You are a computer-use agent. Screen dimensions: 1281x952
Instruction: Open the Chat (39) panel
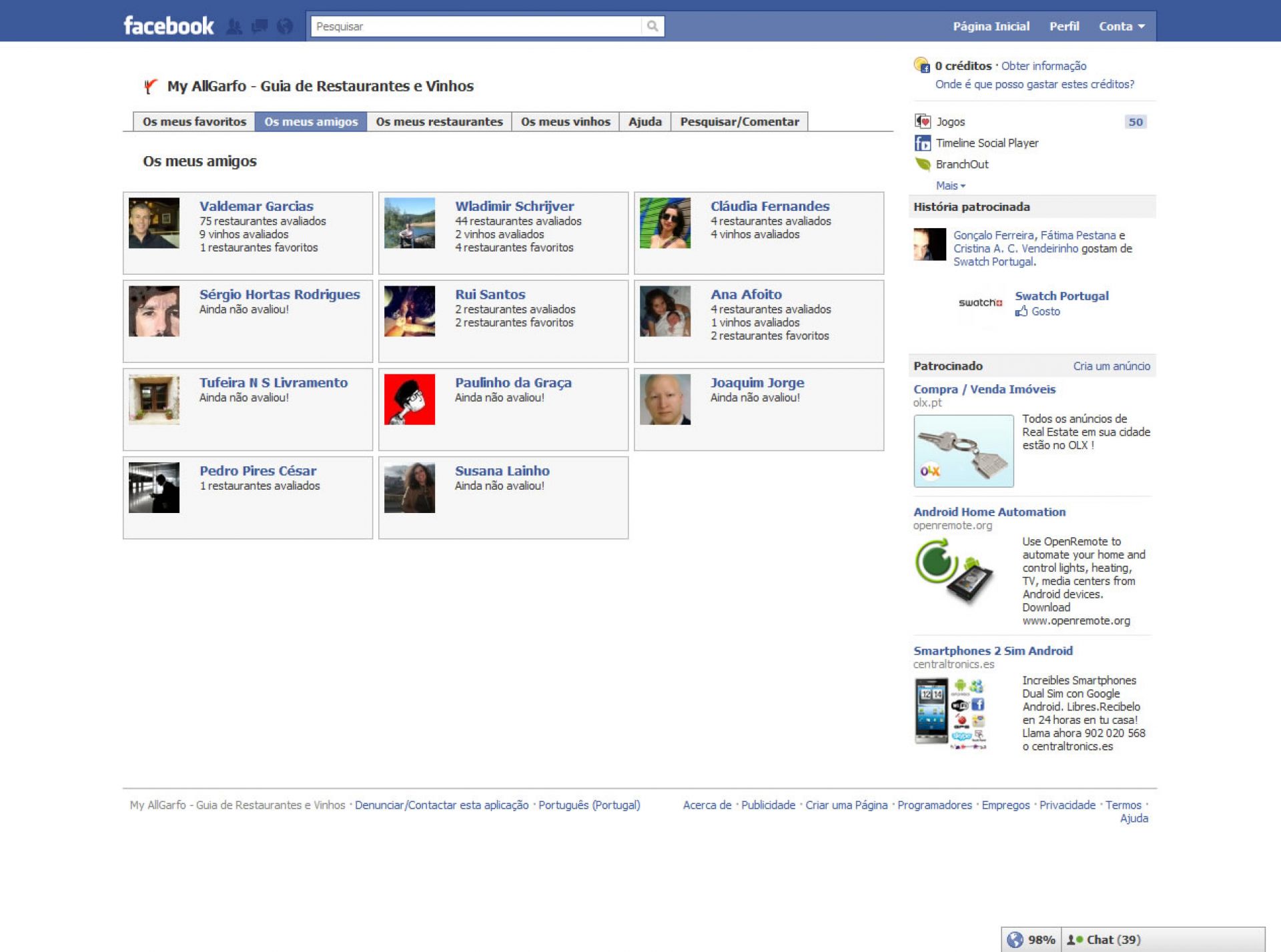pos(1113,939)
